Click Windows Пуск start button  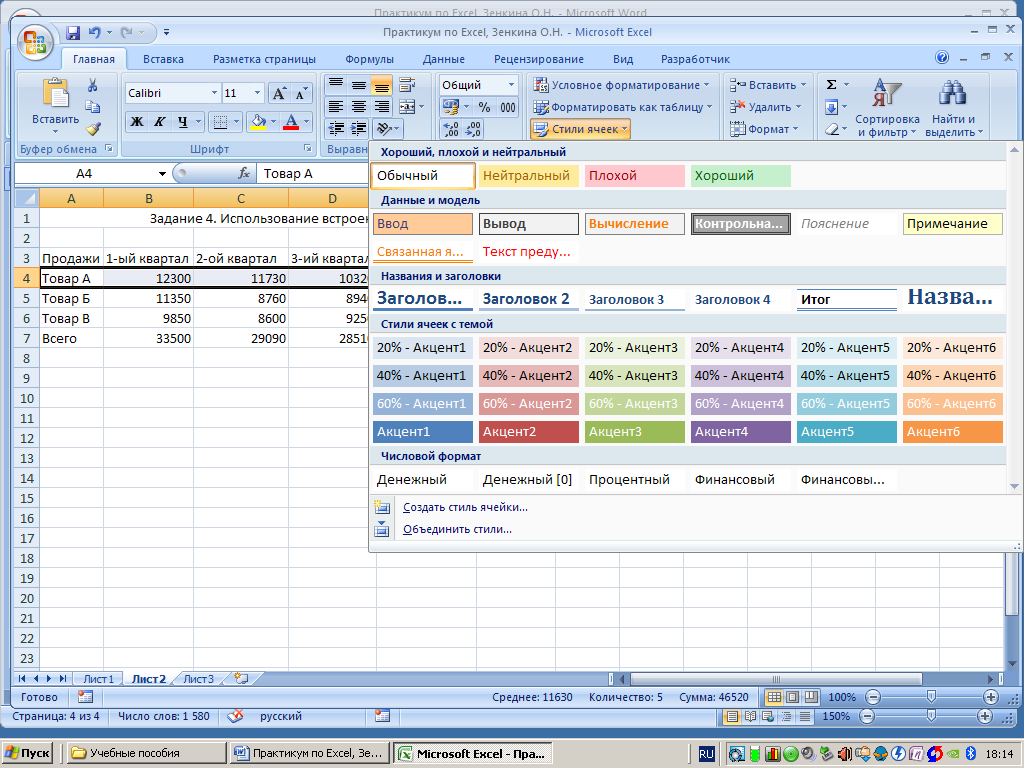tap(27, 753)
